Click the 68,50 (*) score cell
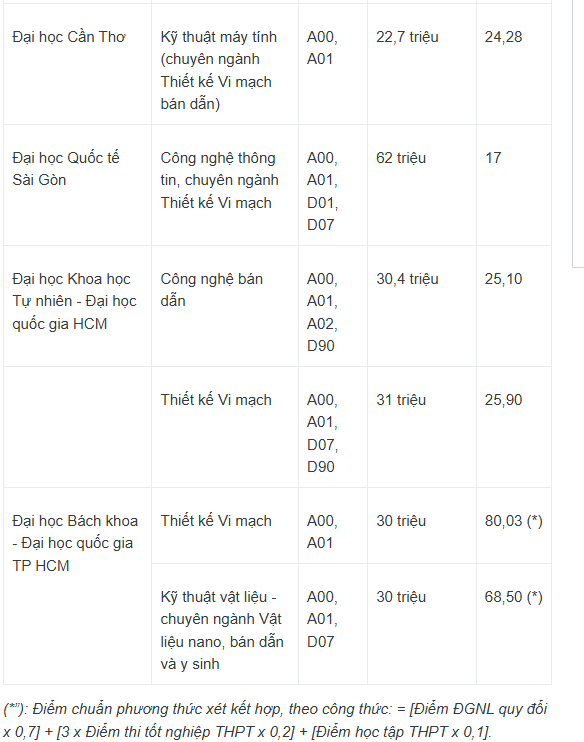Image resolution: width=584 pixels, height=742 pixels. pyautogui.click(x=513, y=624)
